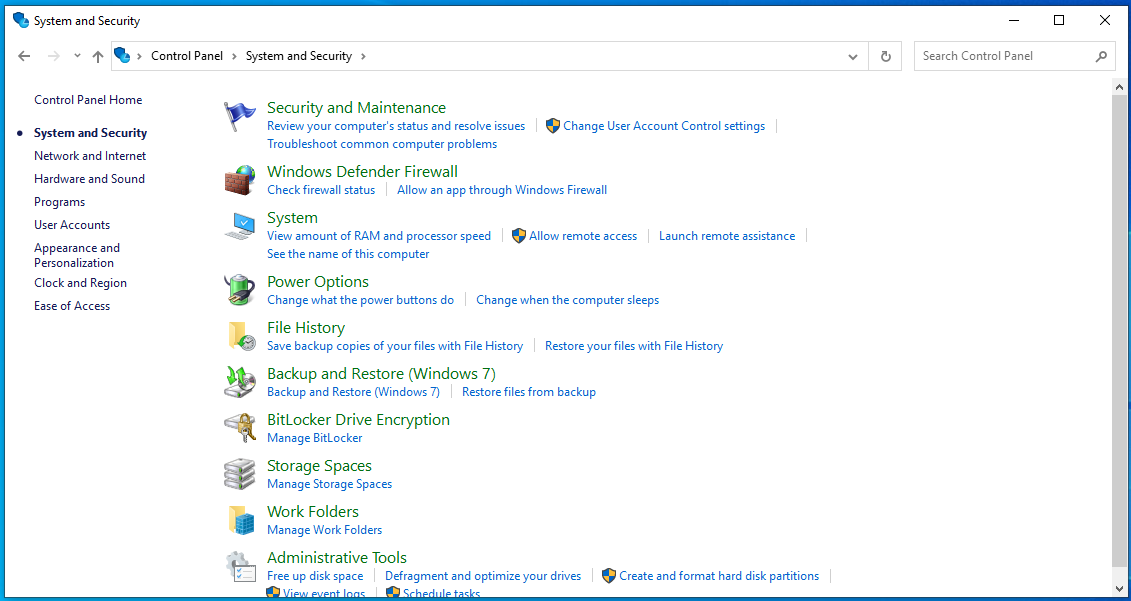The height and width of the screenshot is (601, 1131).
Task: Expand the chevron after Control Panel breadcrumb
Action: click(x=234, y=56)
